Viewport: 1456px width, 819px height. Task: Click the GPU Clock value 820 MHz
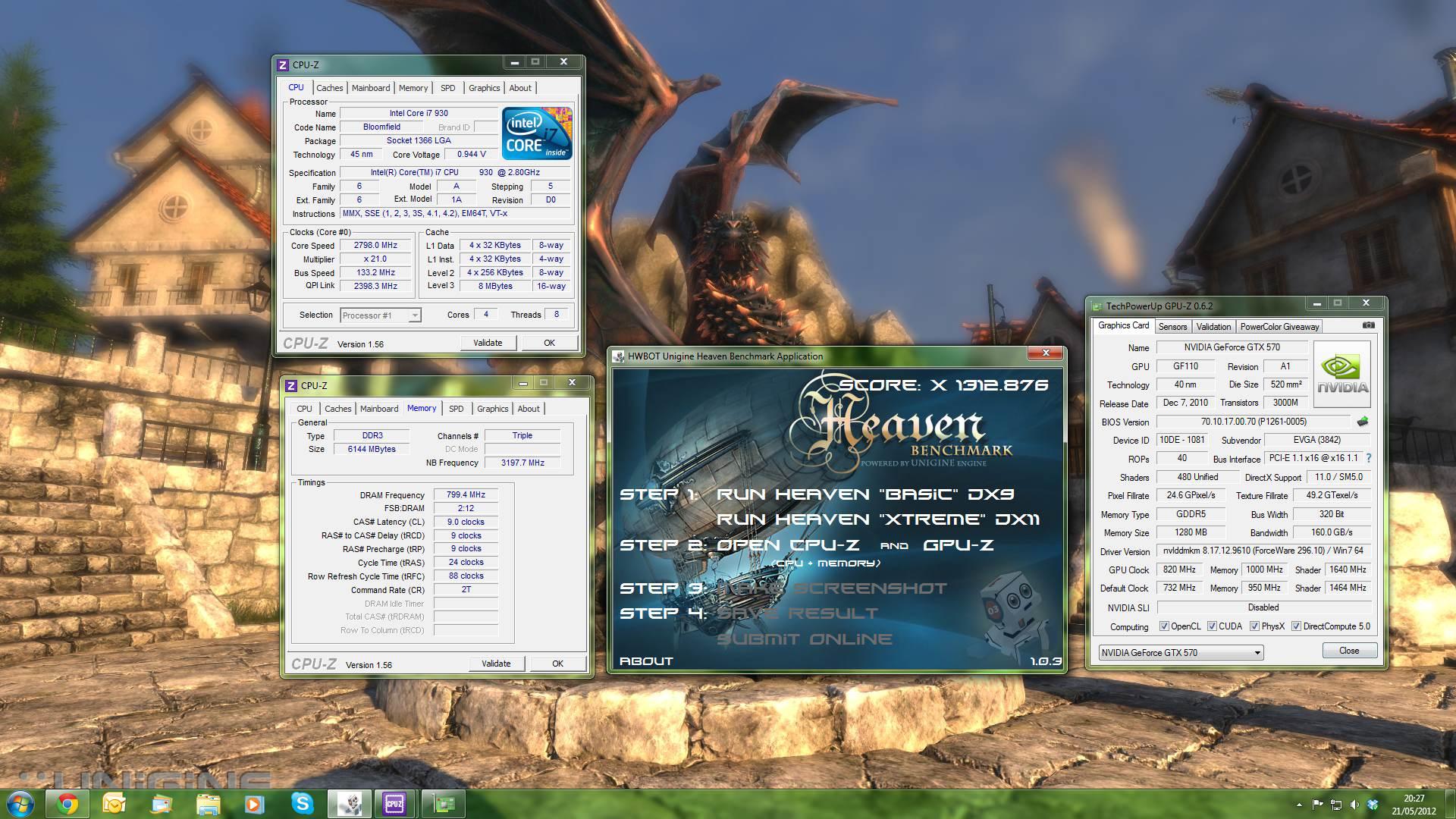pos(1178,570)
